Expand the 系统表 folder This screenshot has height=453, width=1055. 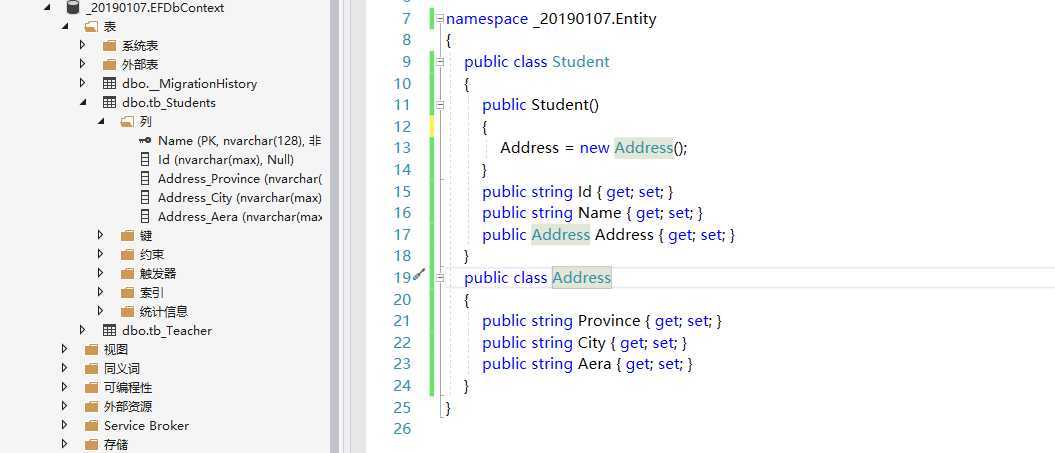click(x=83, y=45)
